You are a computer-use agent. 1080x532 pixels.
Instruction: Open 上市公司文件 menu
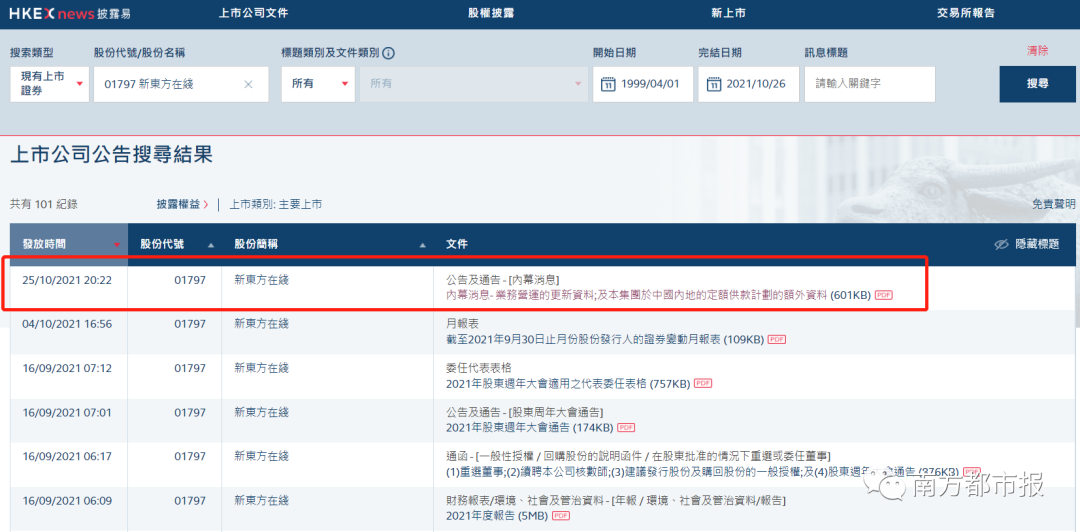[x=253, y=13]
